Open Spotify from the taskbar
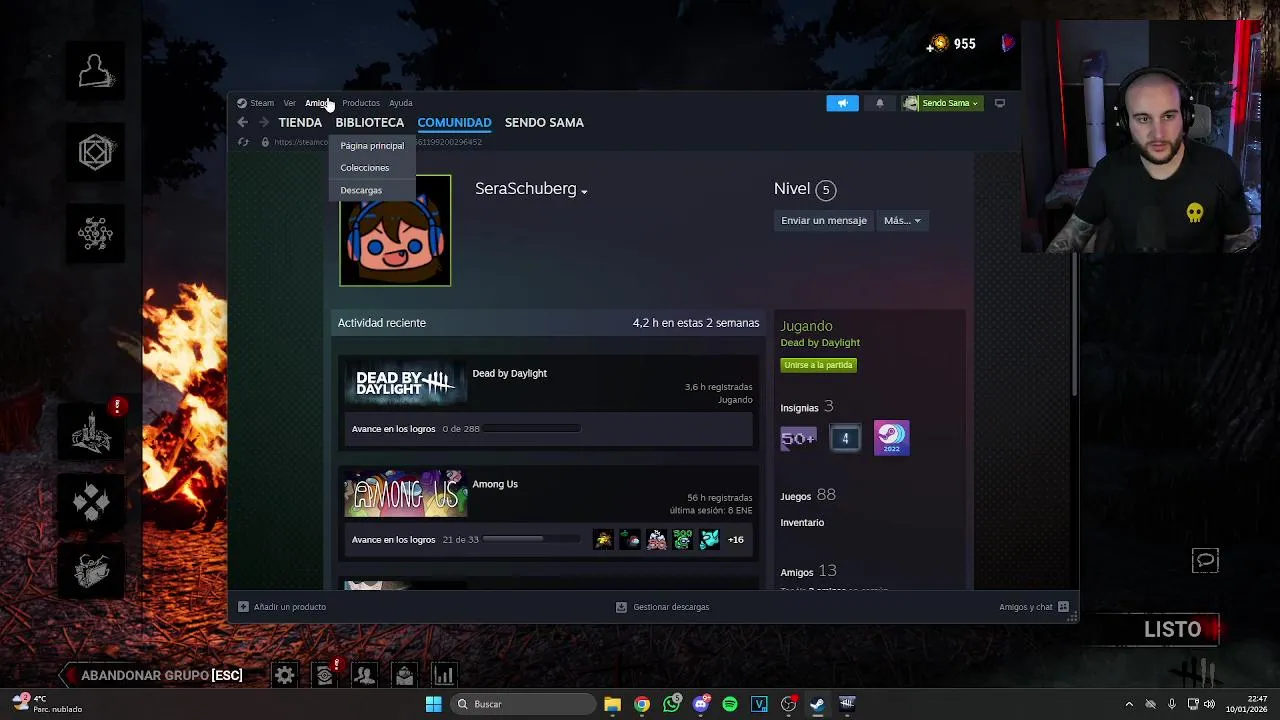The height and width of the screenshot is (720, 1280). pyautogui.click(x=730, y=705)
